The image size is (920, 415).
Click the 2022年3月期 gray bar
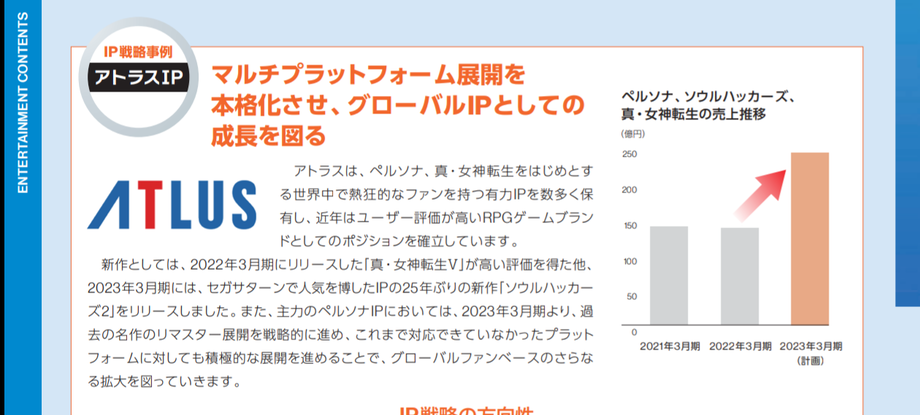point(739,276)
